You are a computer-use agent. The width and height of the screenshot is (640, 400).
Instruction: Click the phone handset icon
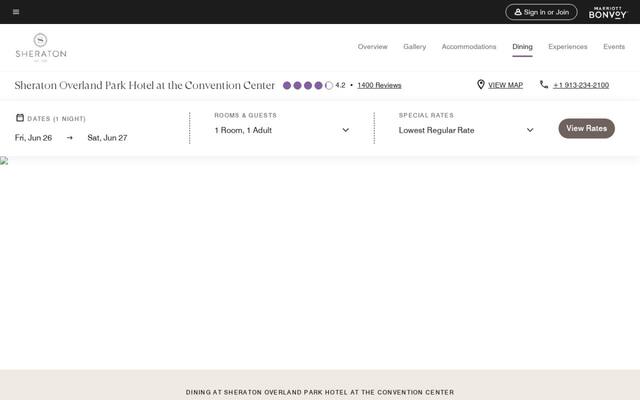click(544, 84)
